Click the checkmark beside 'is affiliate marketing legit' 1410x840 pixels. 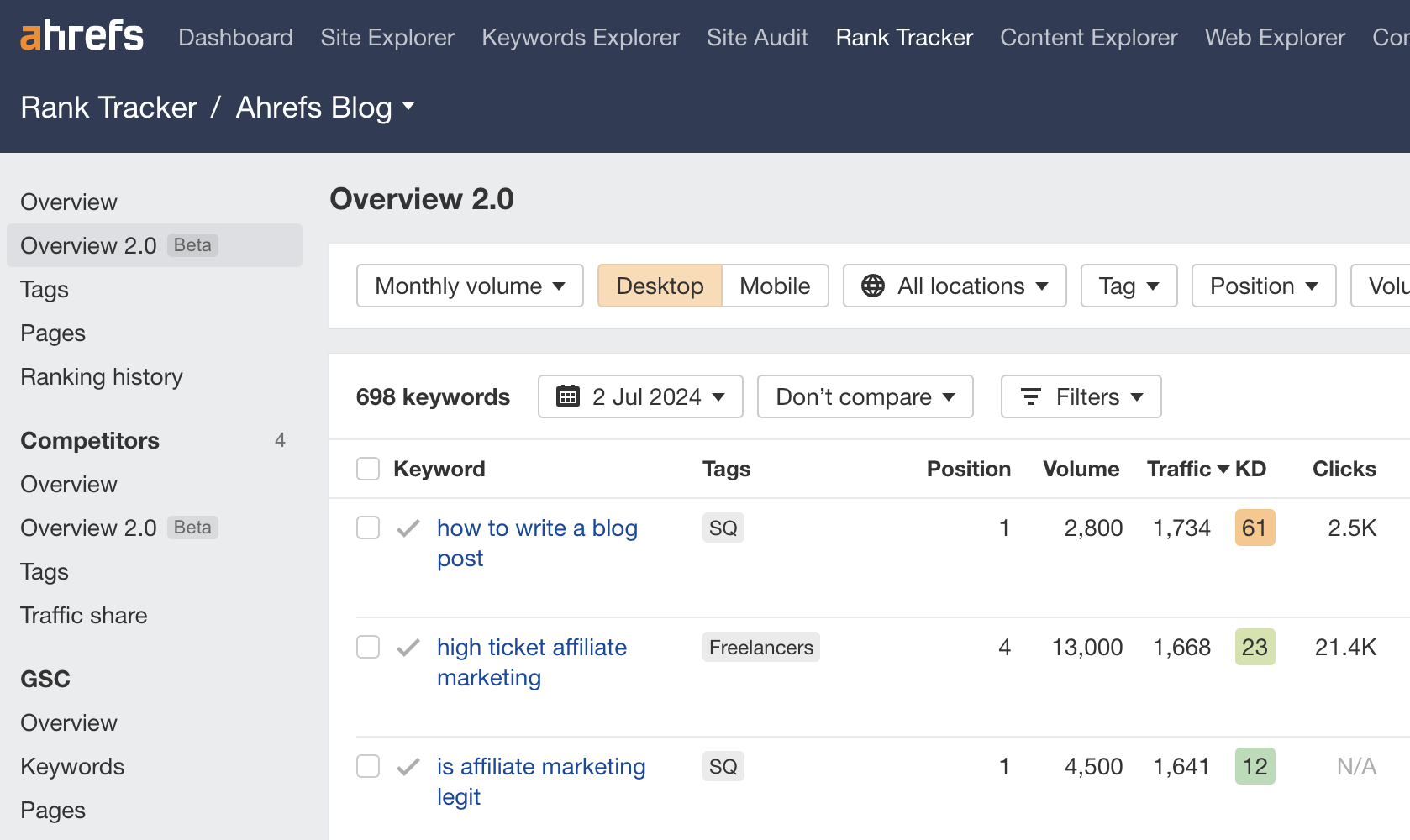(x=408, y=766)
